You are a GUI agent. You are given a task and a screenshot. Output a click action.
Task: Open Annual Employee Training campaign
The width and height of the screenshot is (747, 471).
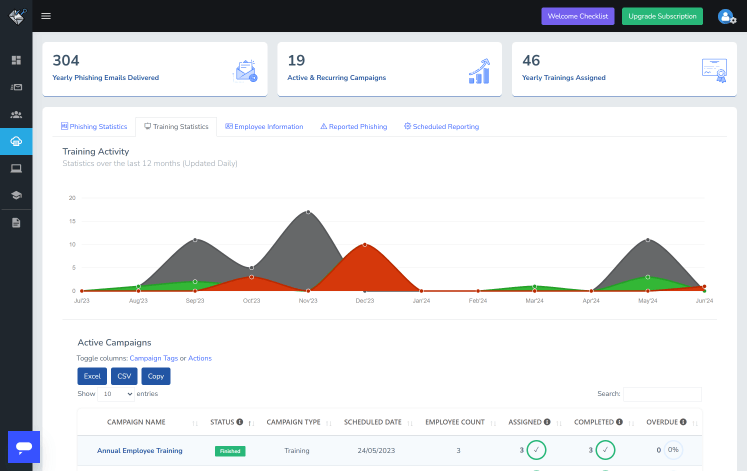[140, 451]
